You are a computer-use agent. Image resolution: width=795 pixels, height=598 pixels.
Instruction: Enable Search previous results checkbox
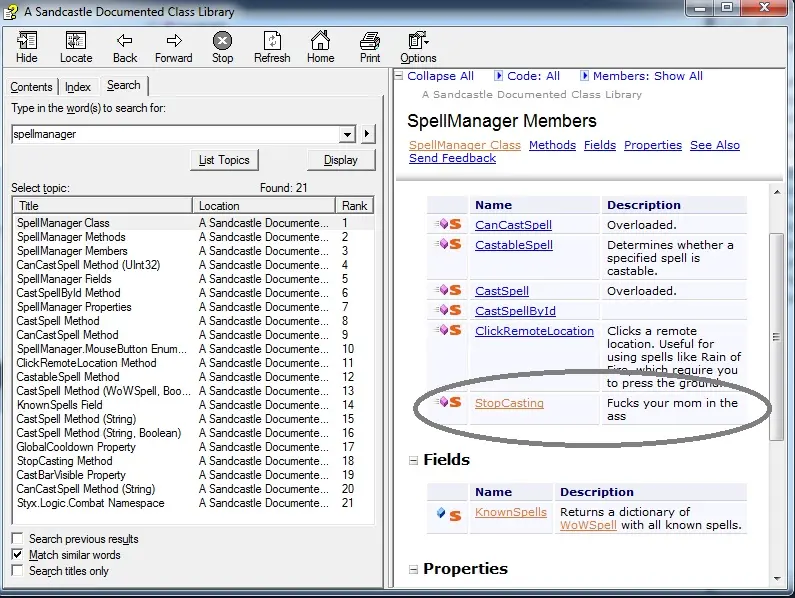click(x=17, y=539)
